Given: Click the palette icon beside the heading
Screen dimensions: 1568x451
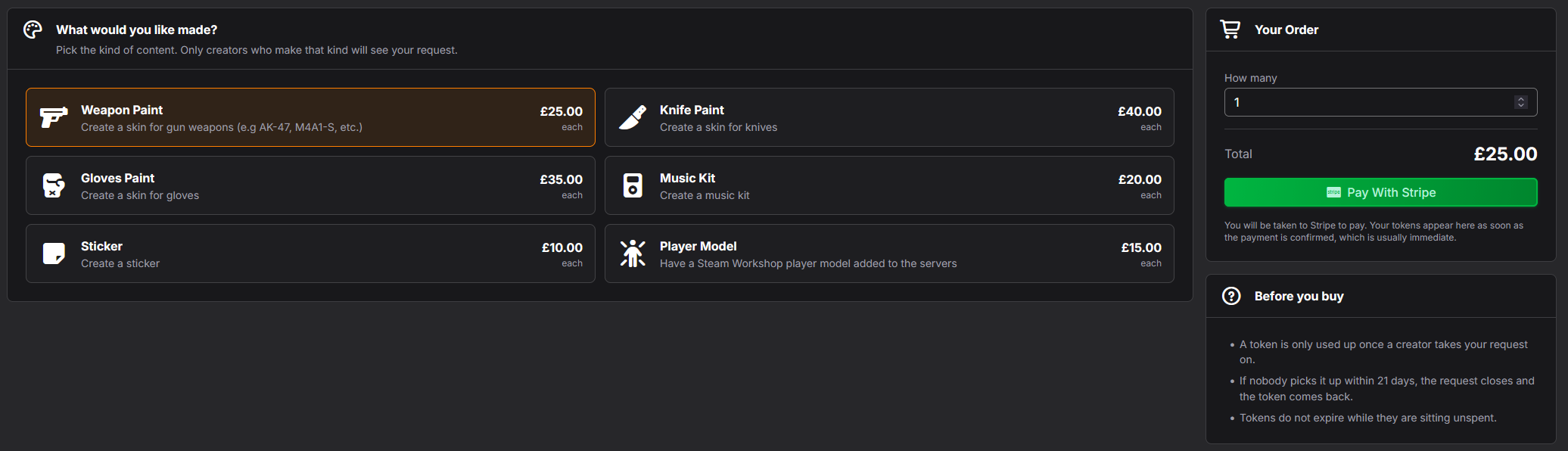Looking at the screenshot, I should point(33,30).
